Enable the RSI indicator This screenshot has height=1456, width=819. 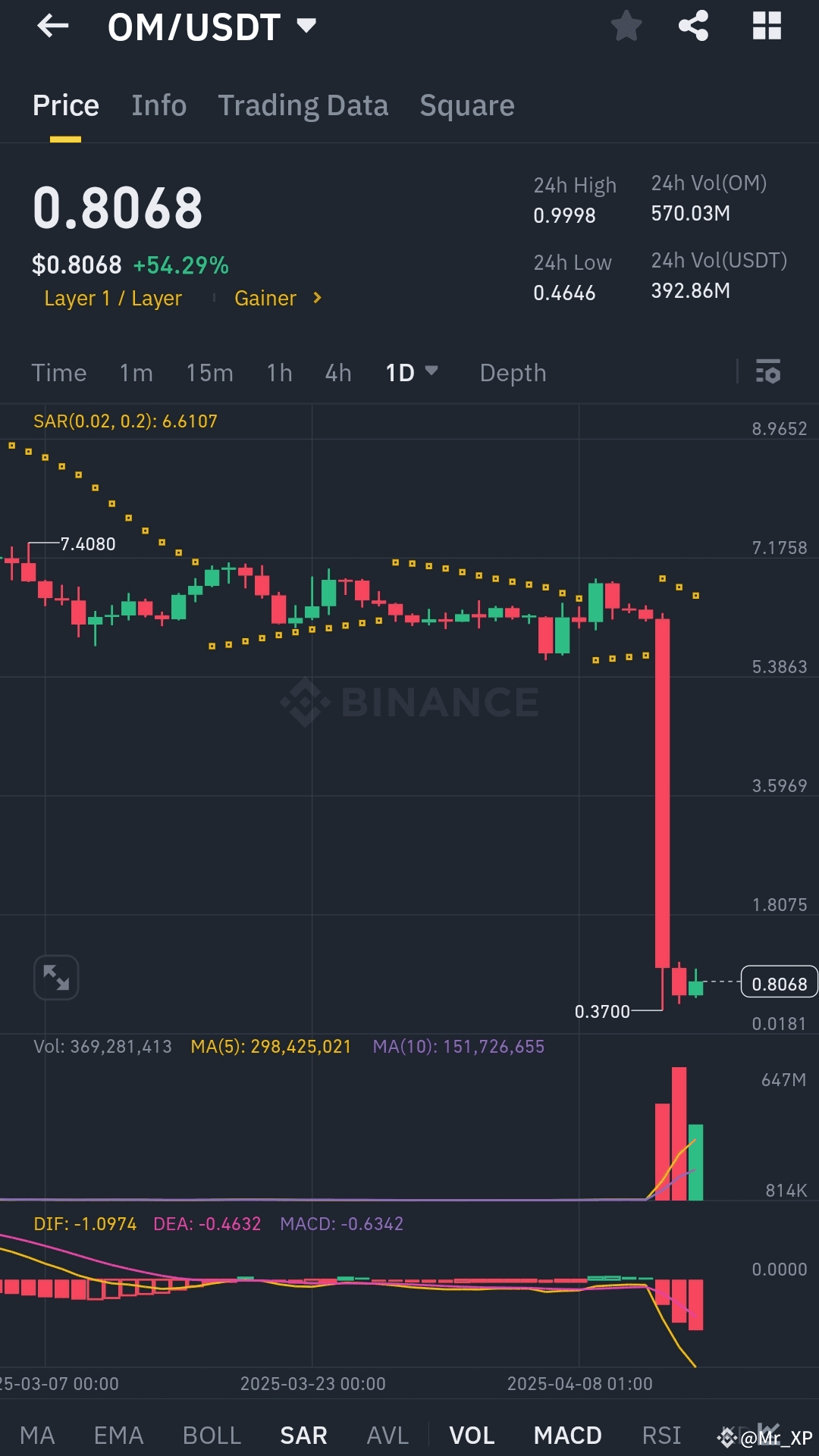pyautogui.click(x=661, y=1435)
